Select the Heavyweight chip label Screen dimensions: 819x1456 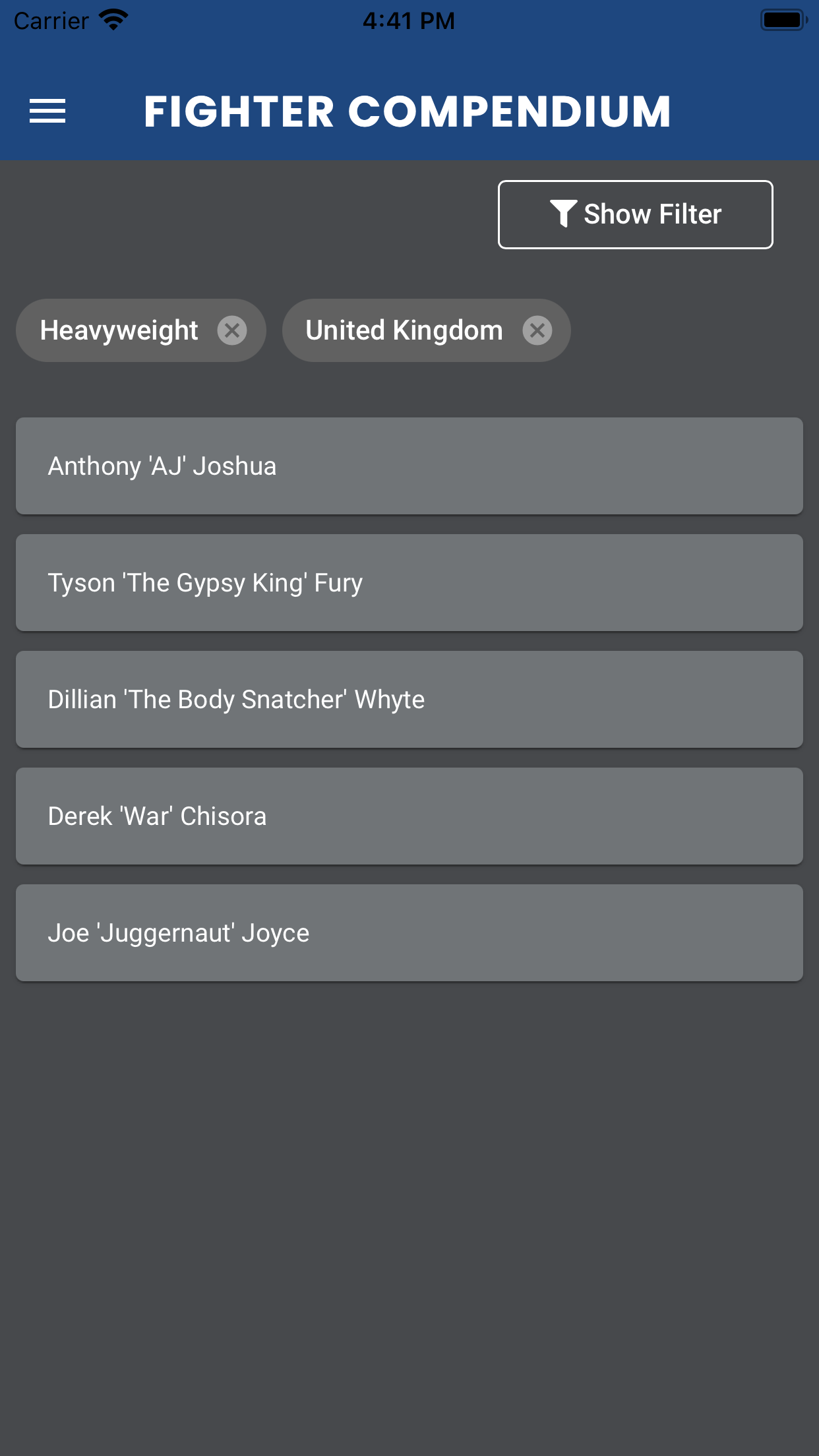point(119,330)
